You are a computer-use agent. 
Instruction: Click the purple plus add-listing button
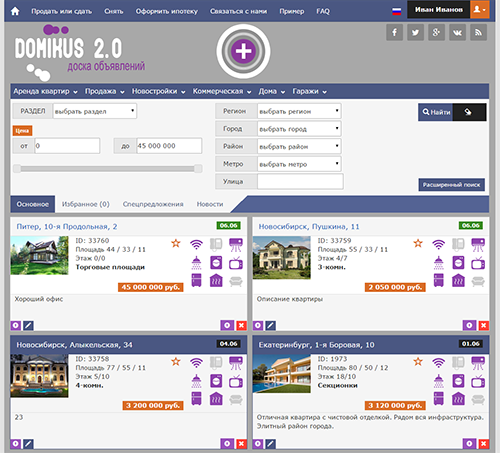[x=243, y=51]
